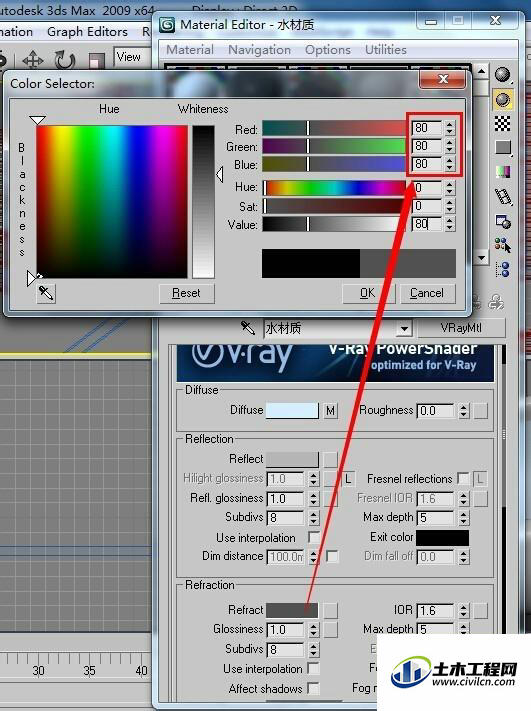Image resolution: width=531 pixels, height=711 pixels.
Task: Open the material/map navigator icon
Action: 502,270
